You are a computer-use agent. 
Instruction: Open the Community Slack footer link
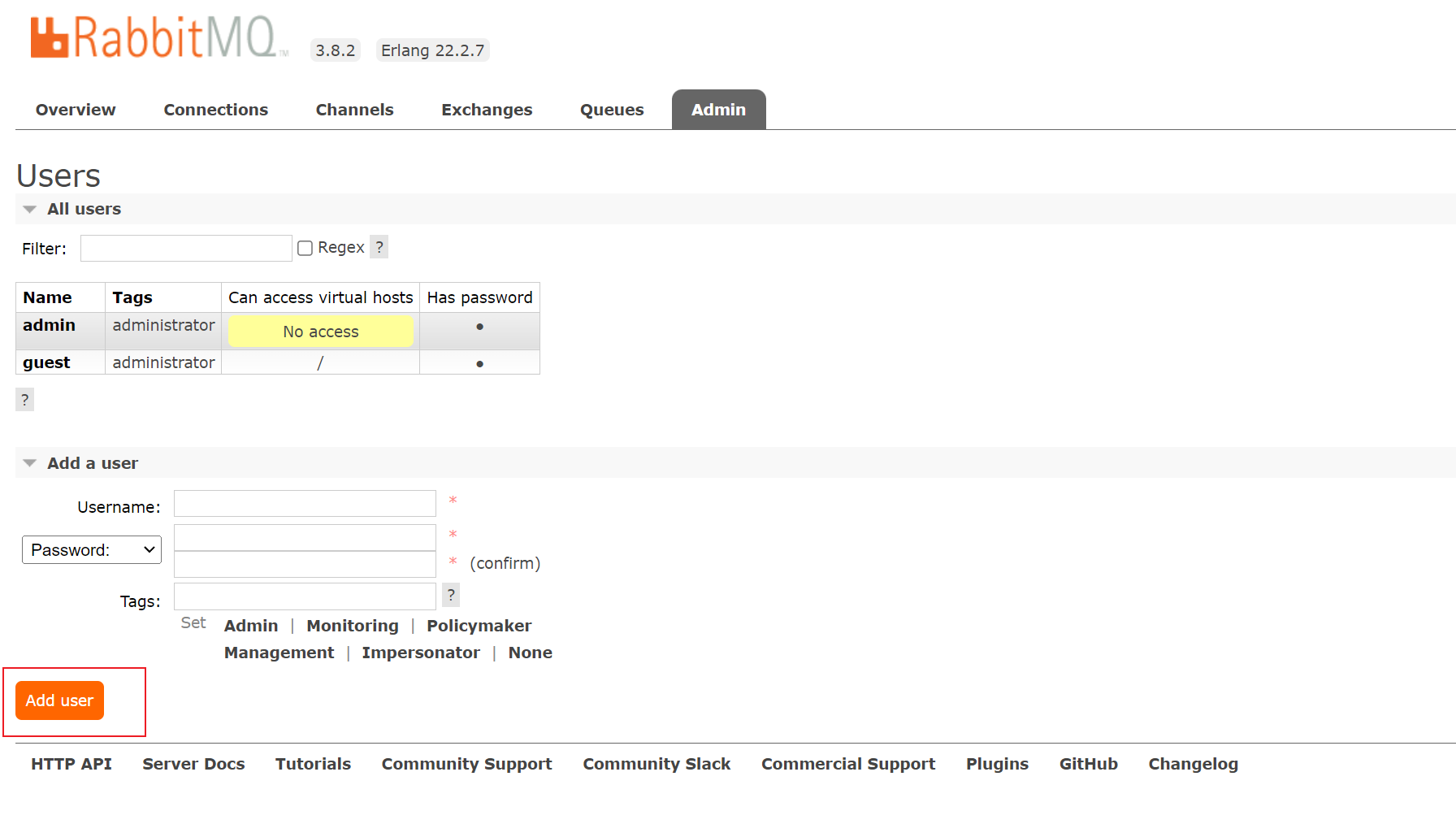656,764
